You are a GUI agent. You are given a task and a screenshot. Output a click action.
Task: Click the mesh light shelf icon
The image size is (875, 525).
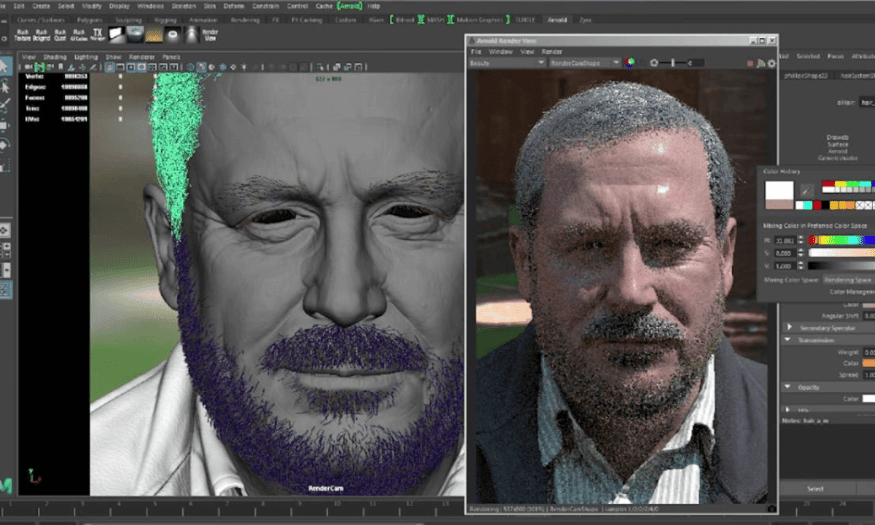[154, 35]
